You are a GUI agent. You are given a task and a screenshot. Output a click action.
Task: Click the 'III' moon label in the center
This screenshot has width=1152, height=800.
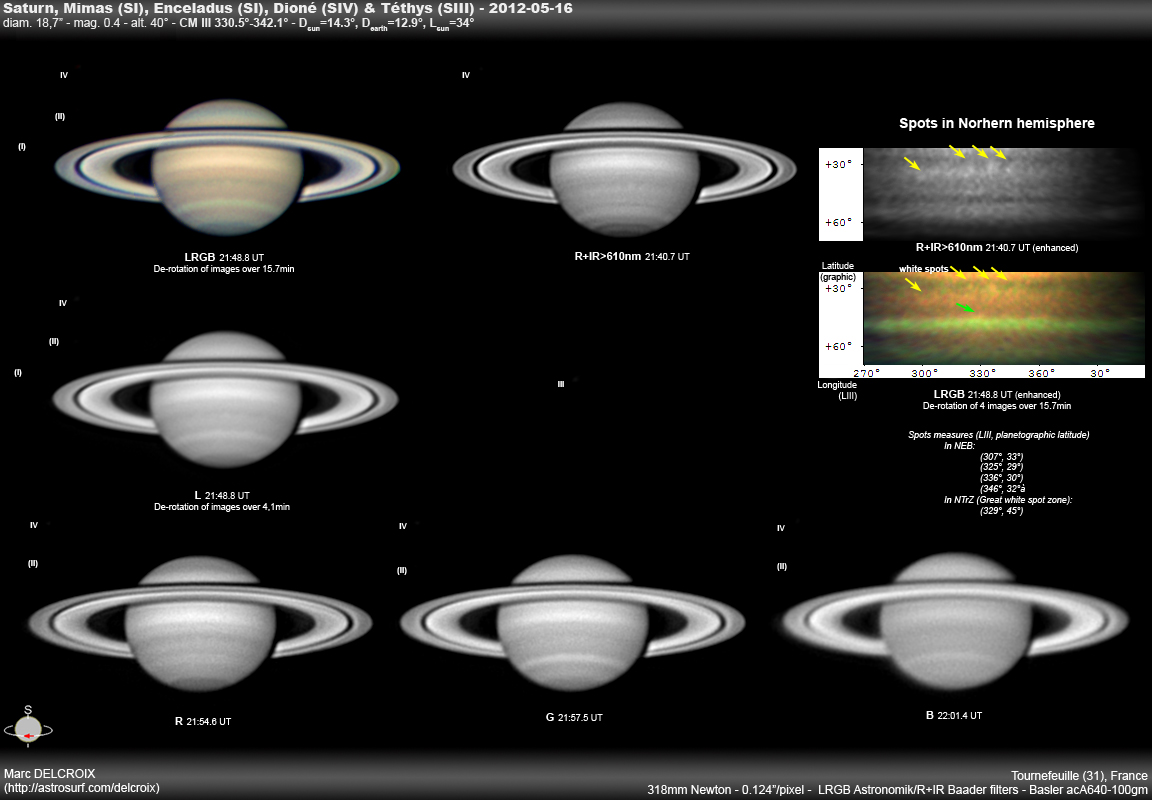561,383
